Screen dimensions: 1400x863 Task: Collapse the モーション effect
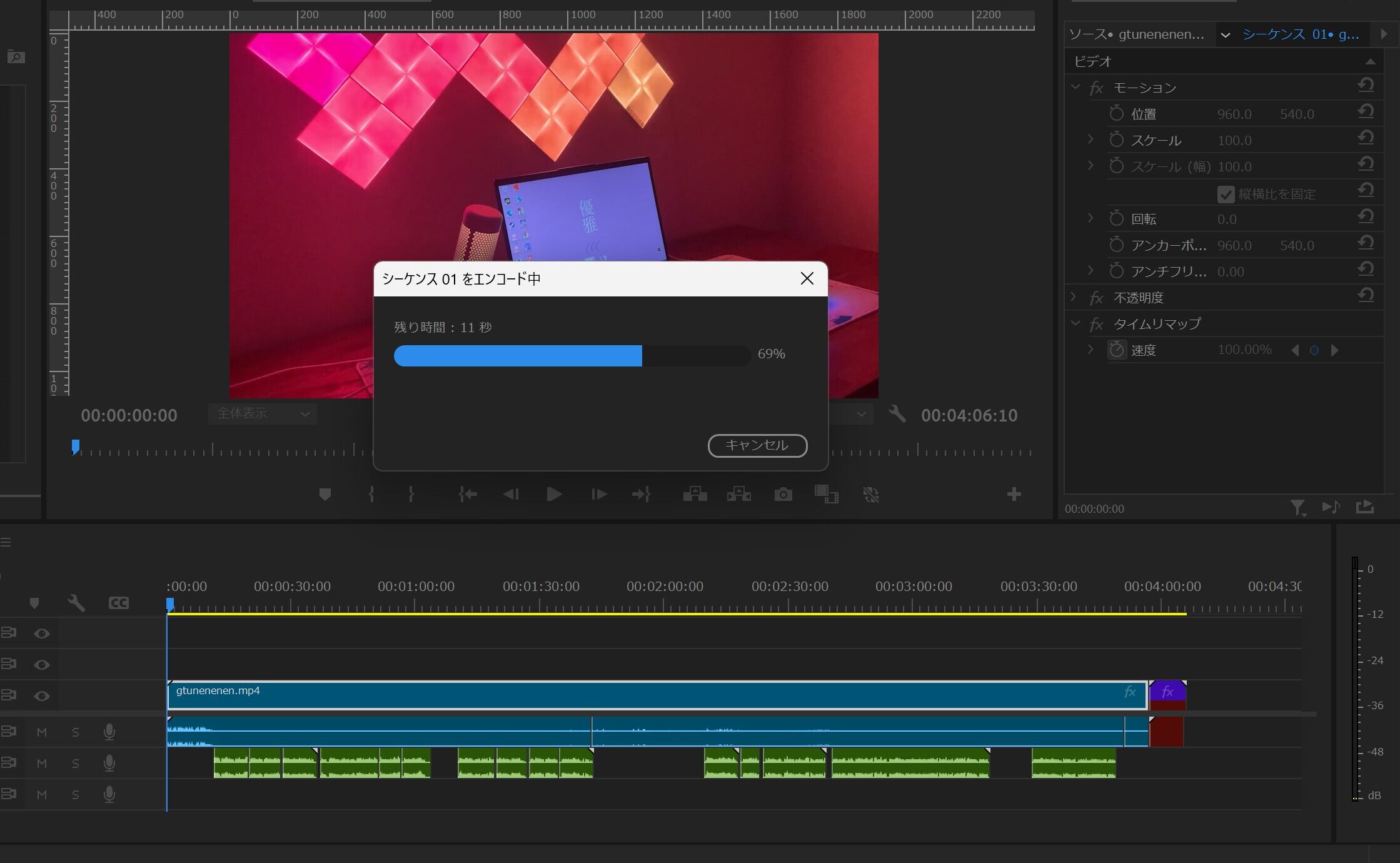(1075, 87)
